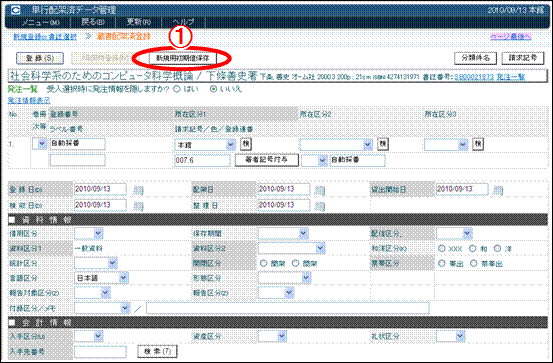Open the 形態区分 dropdown
This screenshot has width=553, height=363.
point(285,278)
